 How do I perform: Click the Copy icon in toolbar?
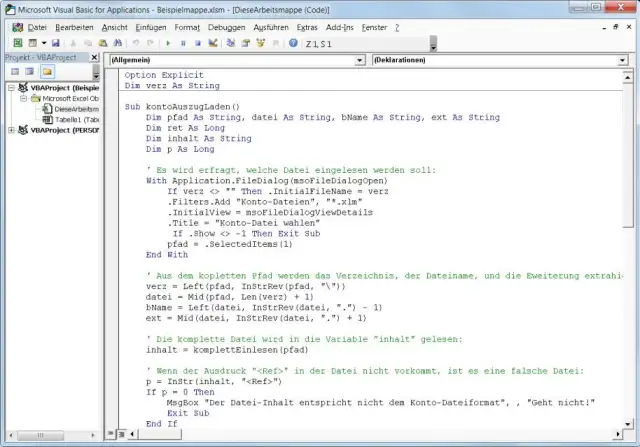(x=88, y=43)
